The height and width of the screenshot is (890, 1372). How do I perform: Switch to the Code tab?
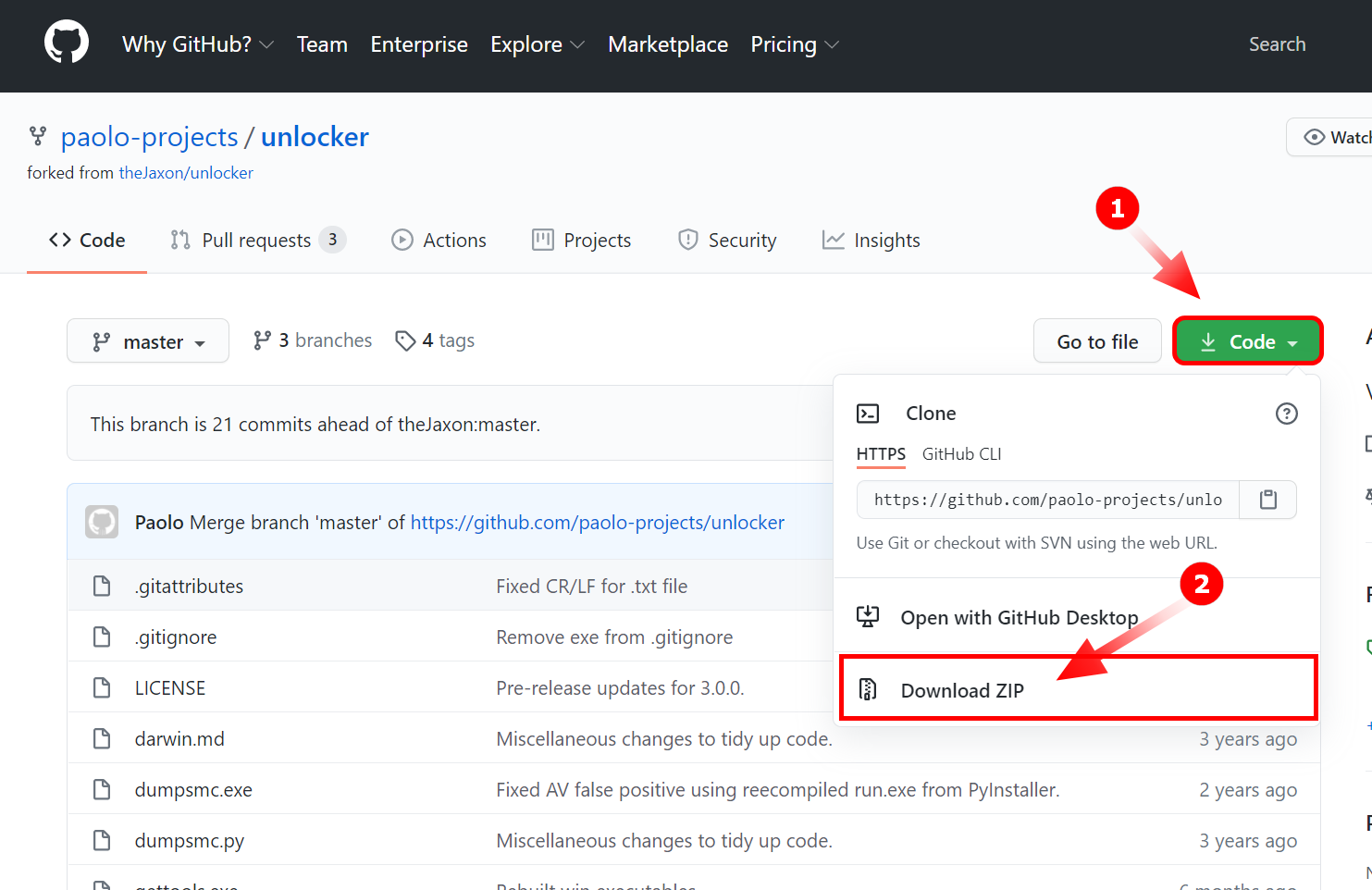[87, 241]
